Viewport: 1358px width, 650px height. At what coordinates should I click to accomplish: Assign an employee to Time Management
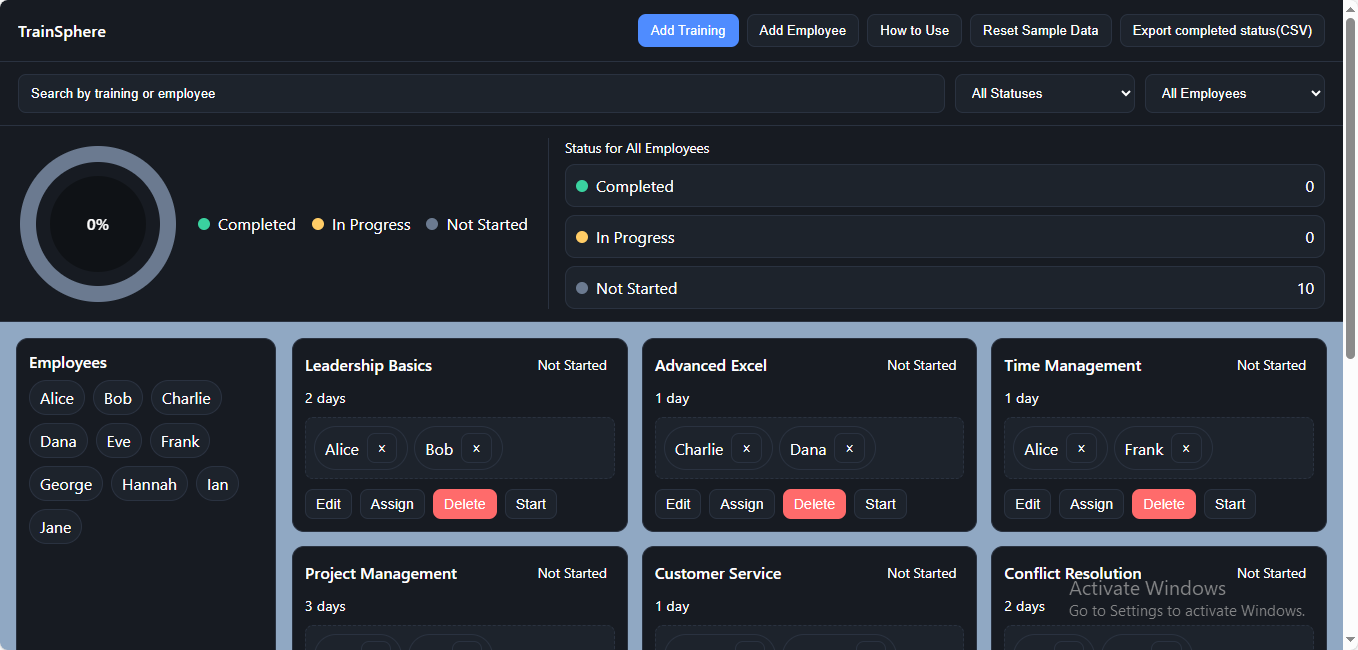click(x=1091, y=504)
